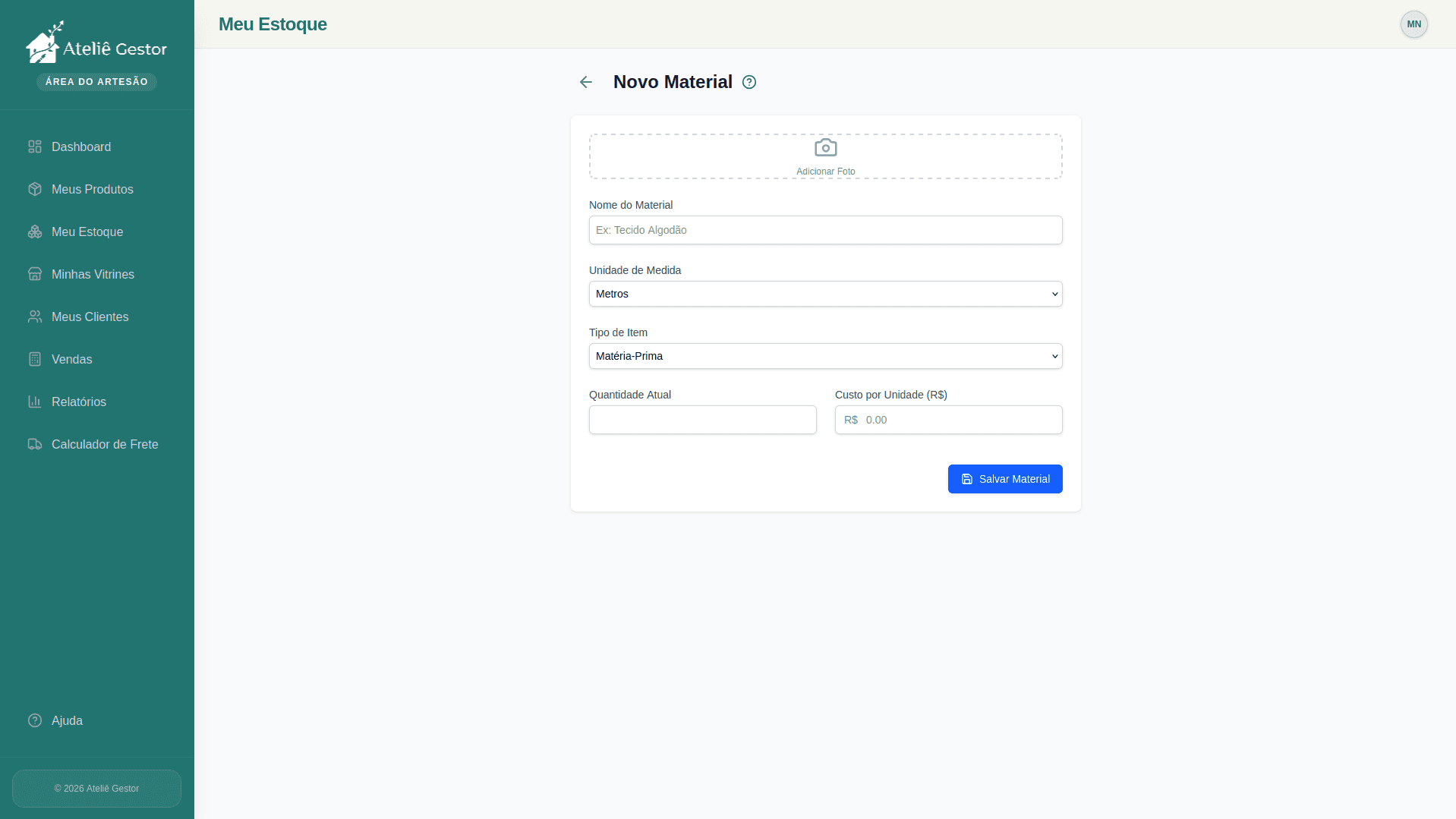Image resolution: width=1456 pixels, height=819 pixels.
Task: Open the Ajuda help page
Action: pyautogui.click(x=67, y=720)
